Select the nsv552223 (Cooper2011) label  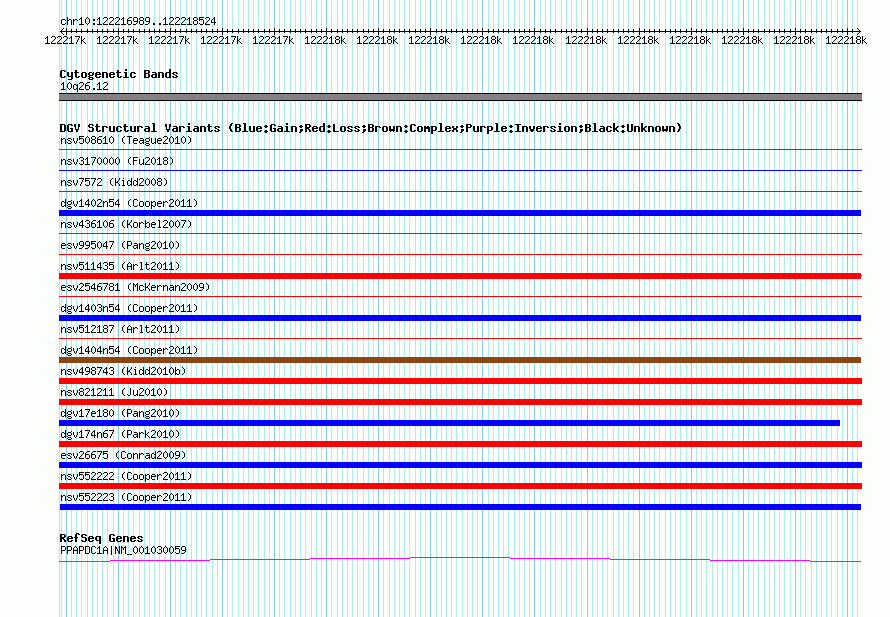tap(126, 497)
